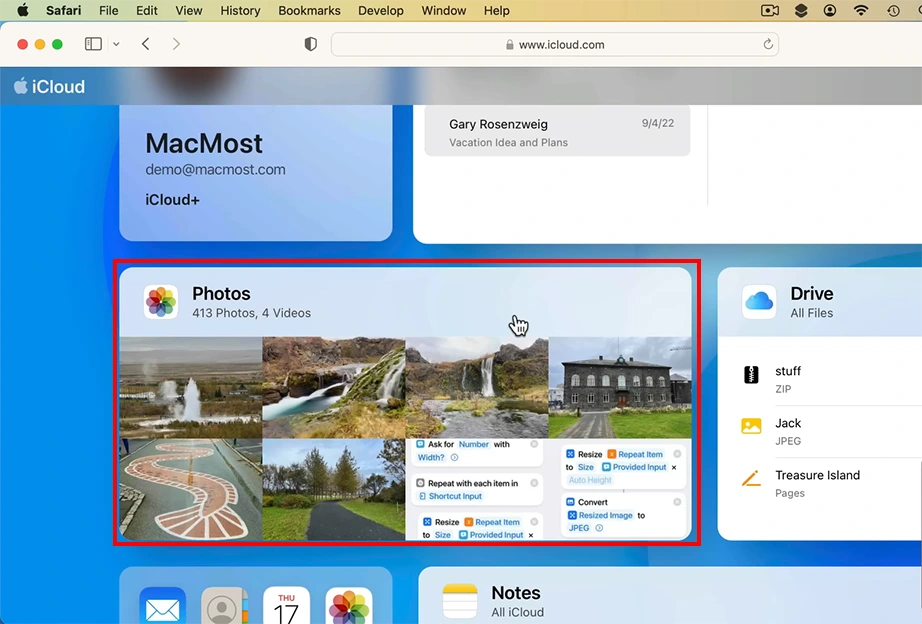Go forward to the next page
This screenshot has width=922, height=624.
coord(176,44)
